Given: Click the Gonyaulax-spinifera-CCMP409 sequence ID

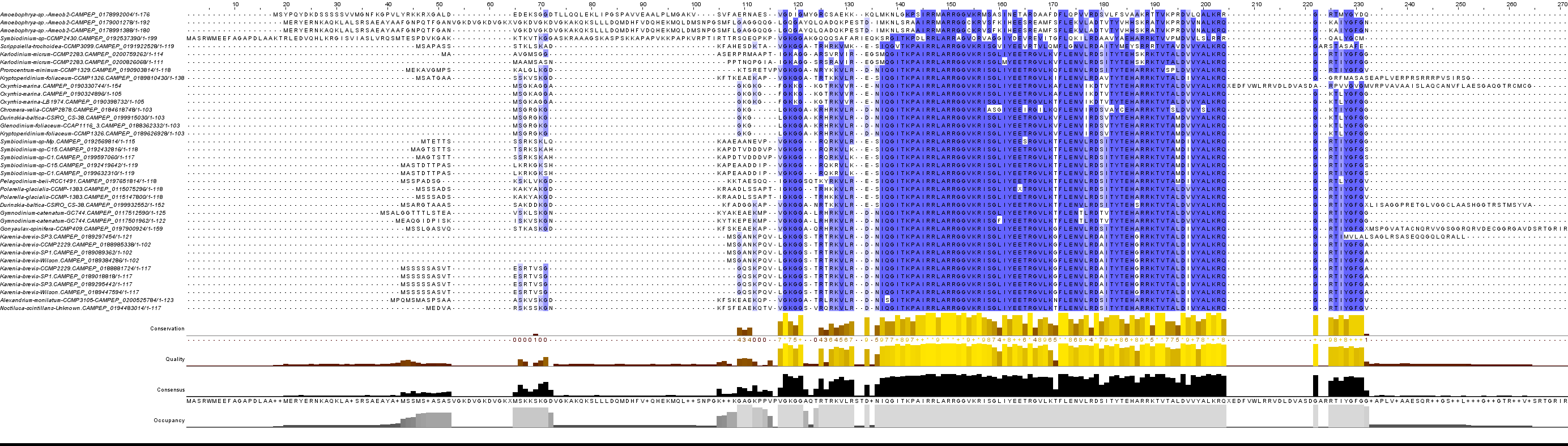Looking at the screenshot, I should click(82, 228).
